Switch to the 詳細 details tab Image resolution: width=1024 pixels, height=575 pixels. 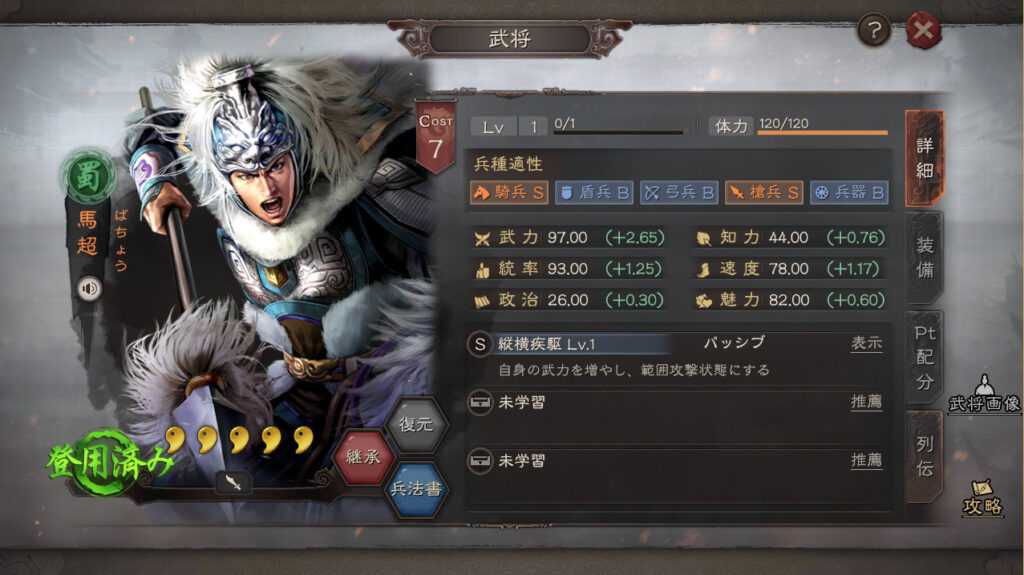pos(924,158)
